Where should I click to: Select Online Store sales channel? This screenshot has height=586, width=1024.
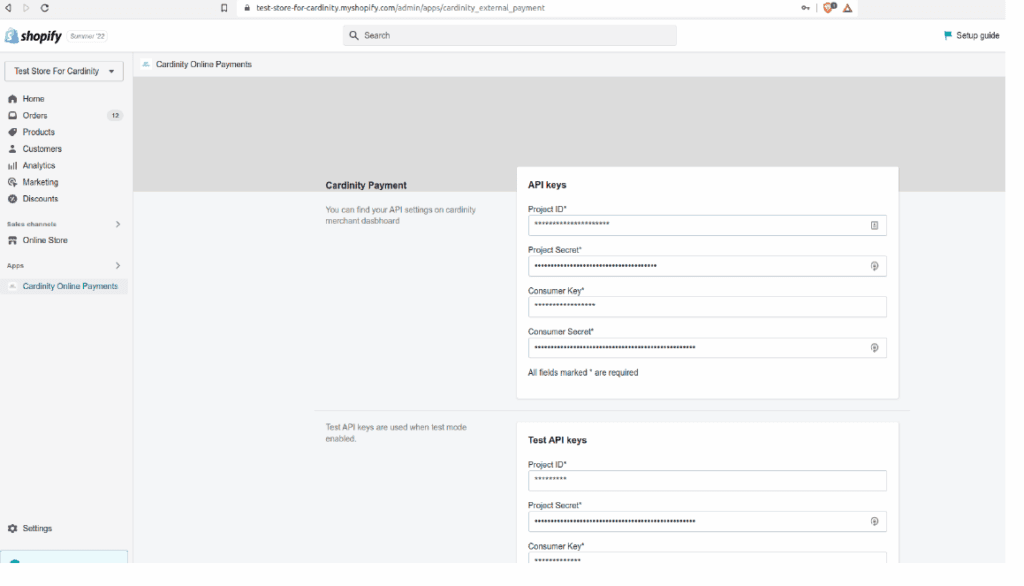(x=45, y=241)
